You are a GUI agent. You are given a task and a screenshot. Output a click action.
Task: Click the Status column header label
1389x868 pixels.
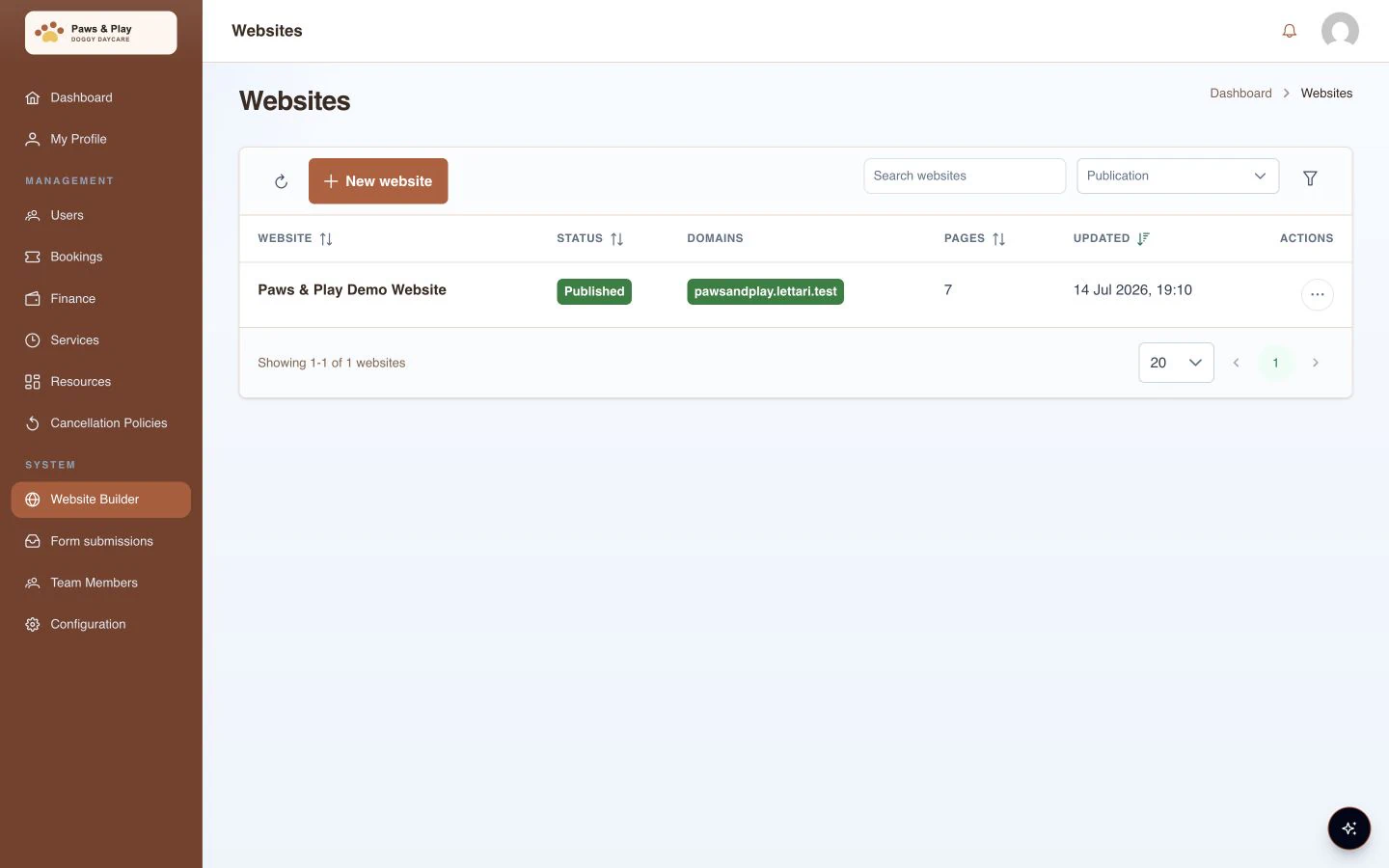580,238
